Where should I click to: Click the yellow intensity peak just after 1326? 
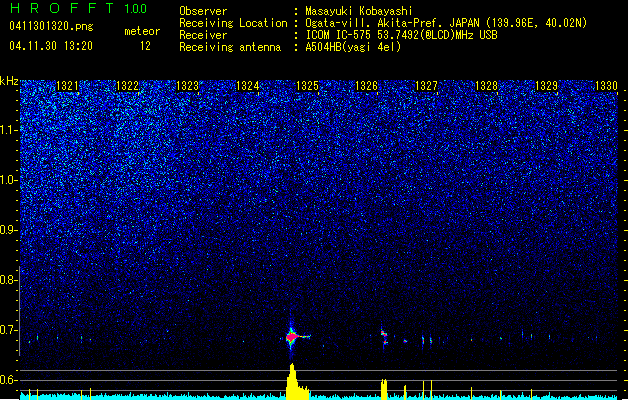[384, 389]
